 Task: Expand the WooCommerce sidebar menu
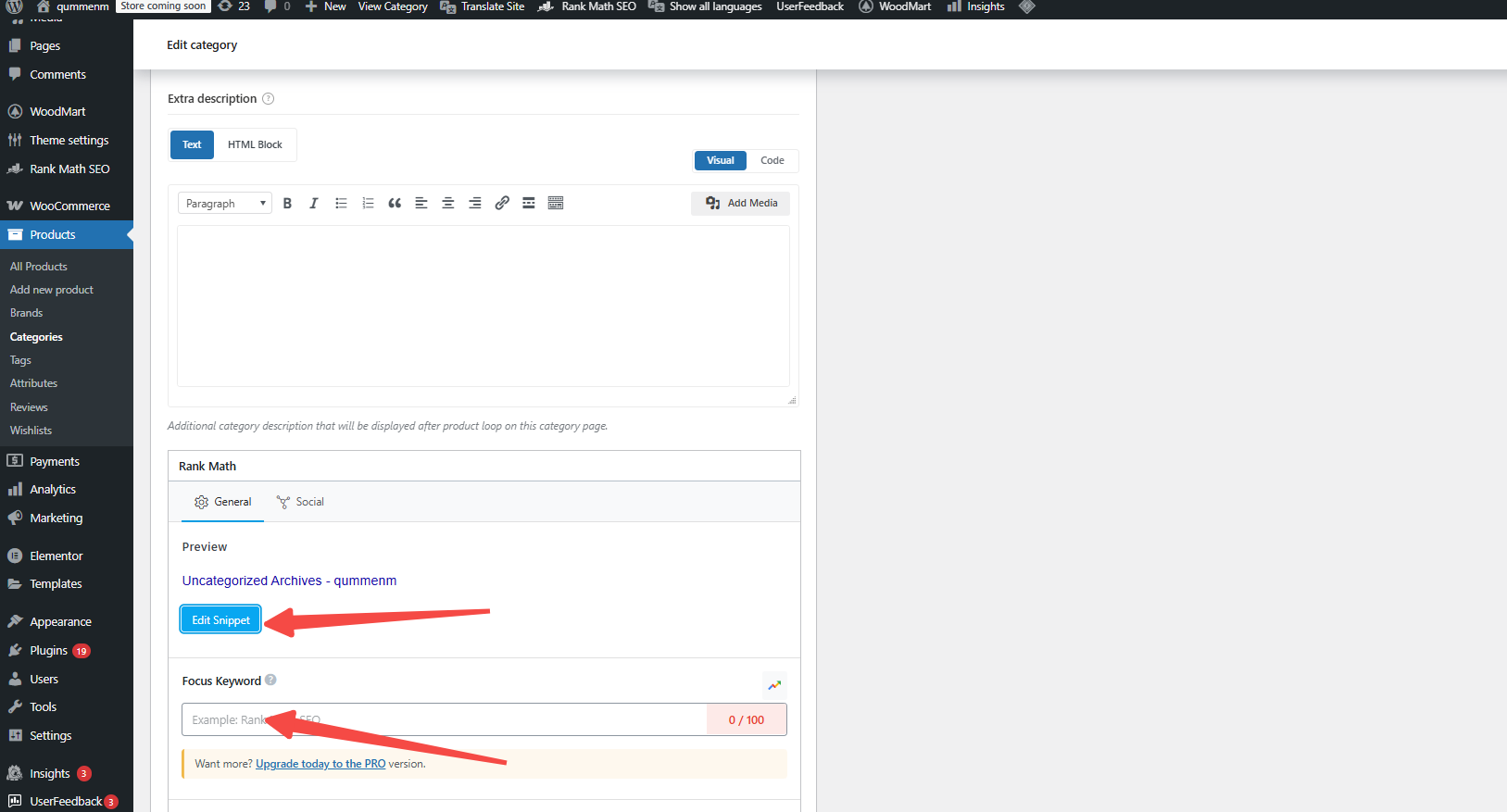tap(69, 206)
